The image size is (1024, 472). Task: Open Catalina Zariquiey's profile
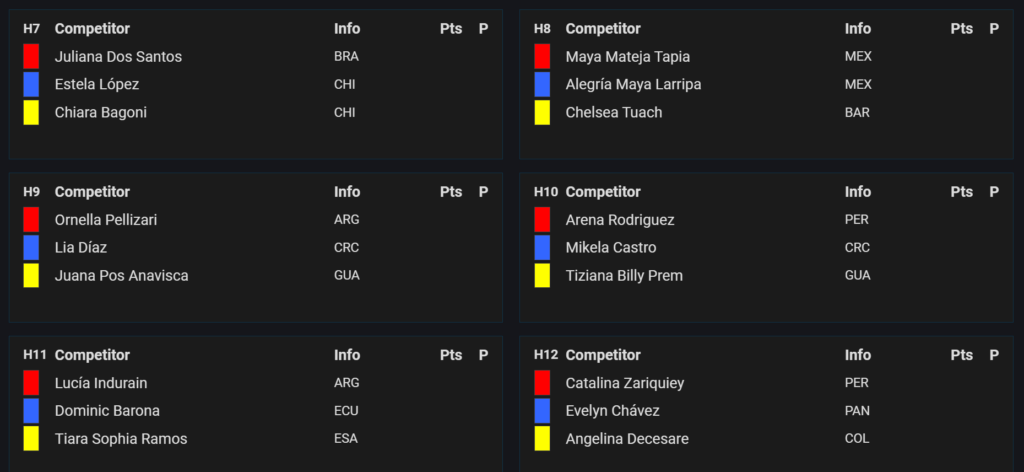[625, 383]
